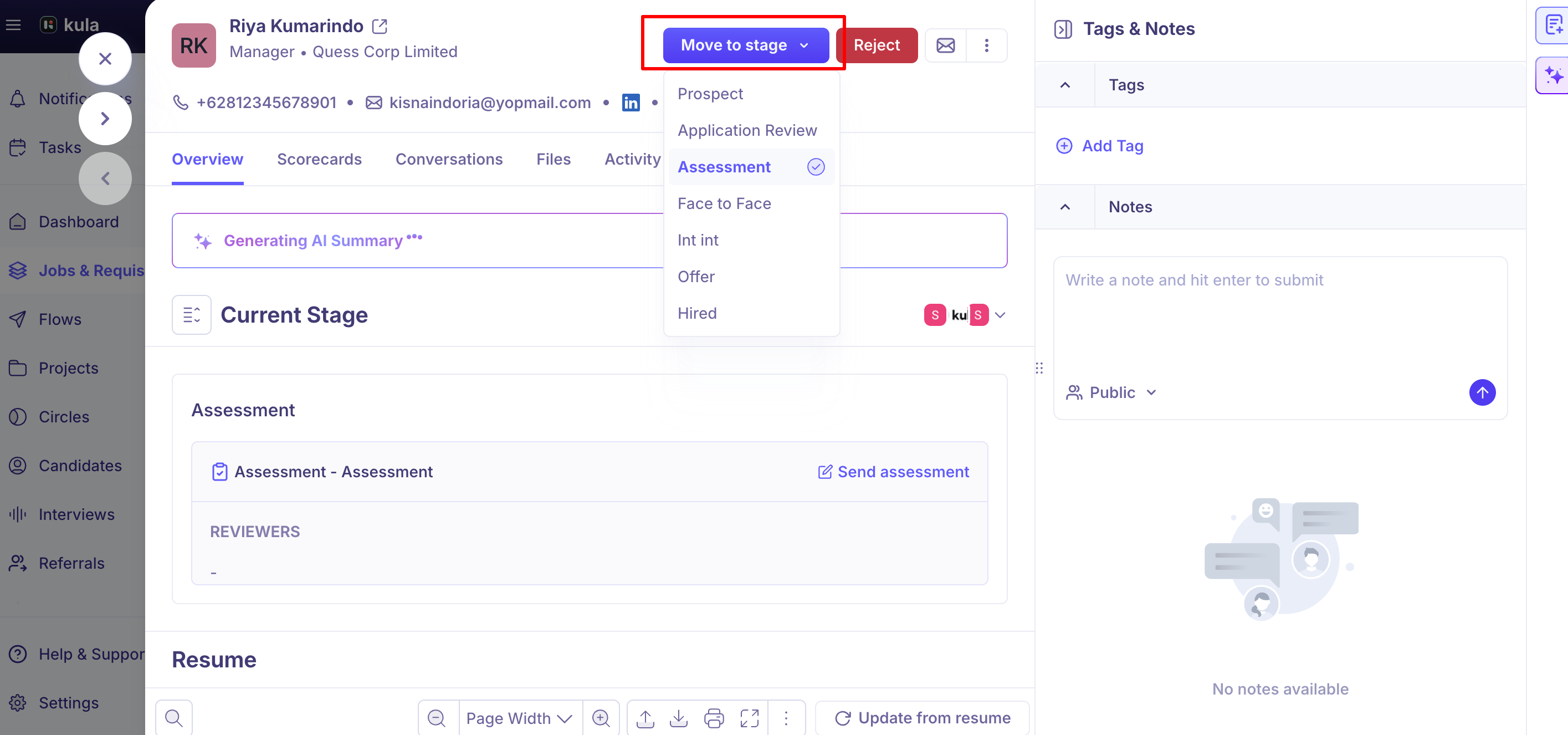
Task: Open resume toolbar more options
Action: click(x=786, y=718)
